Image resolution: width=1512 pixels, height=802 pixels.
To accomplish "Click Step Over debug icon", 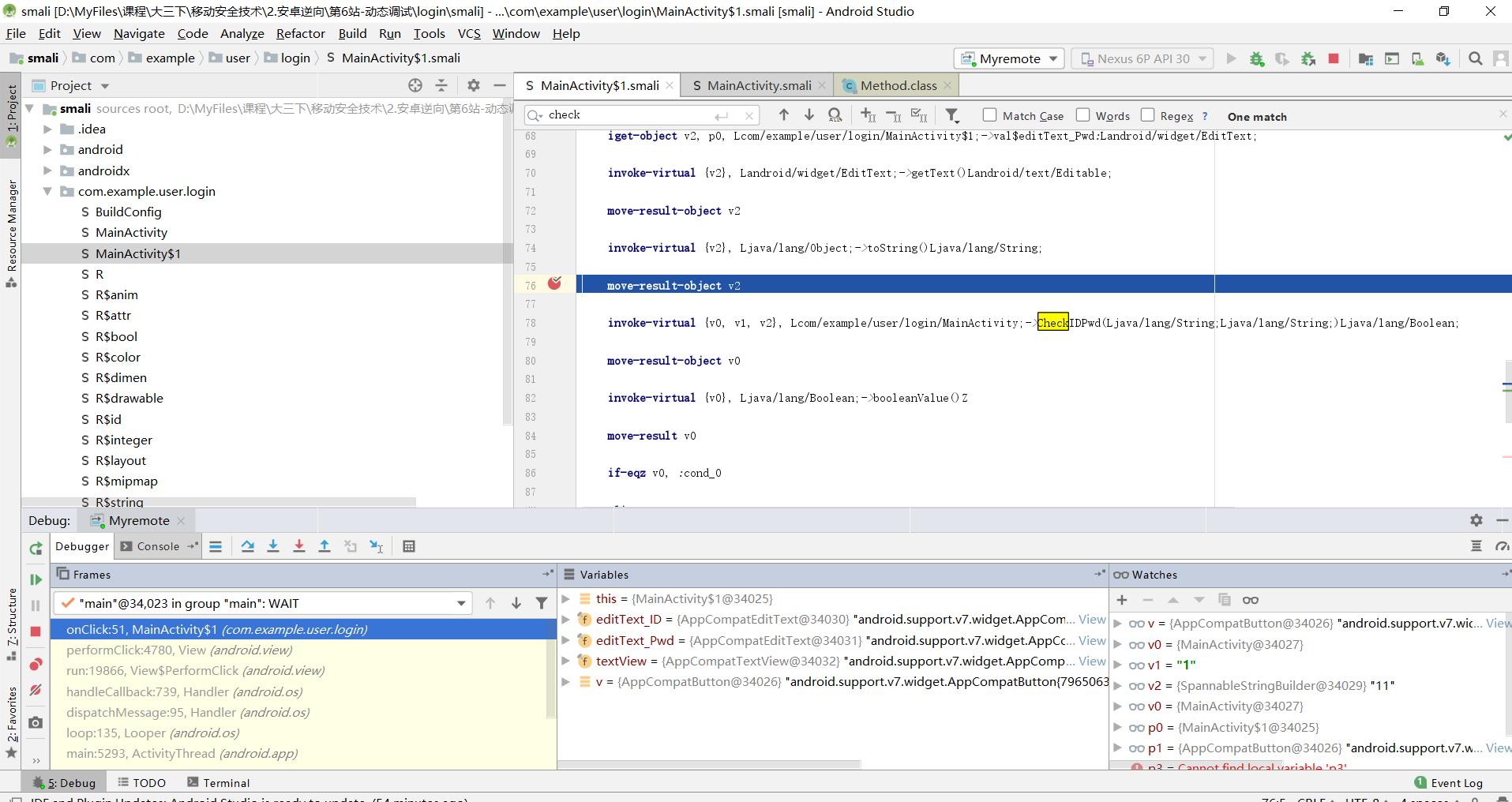I will click(x=247, y=546).
